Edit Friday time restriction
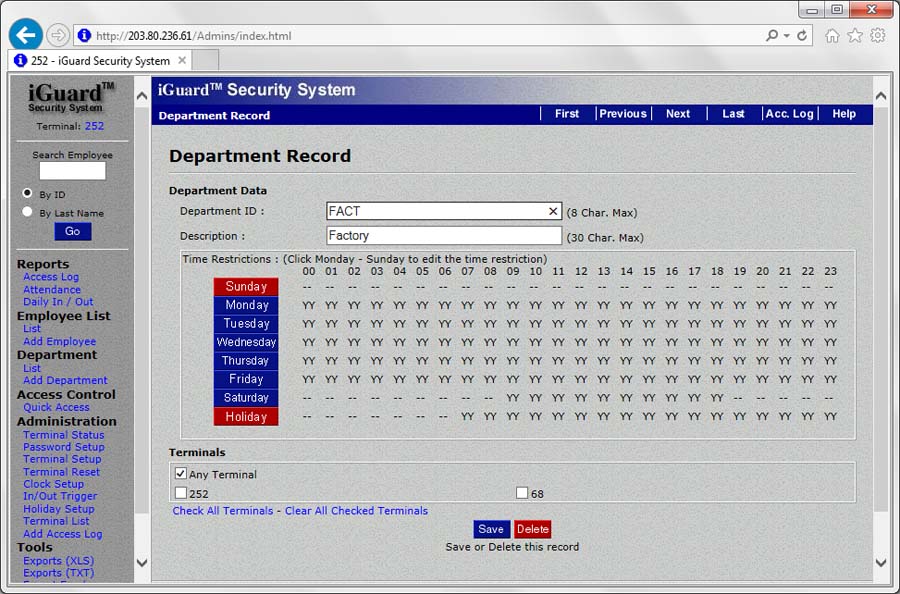 pyautogui.click(x=246, y=379)
